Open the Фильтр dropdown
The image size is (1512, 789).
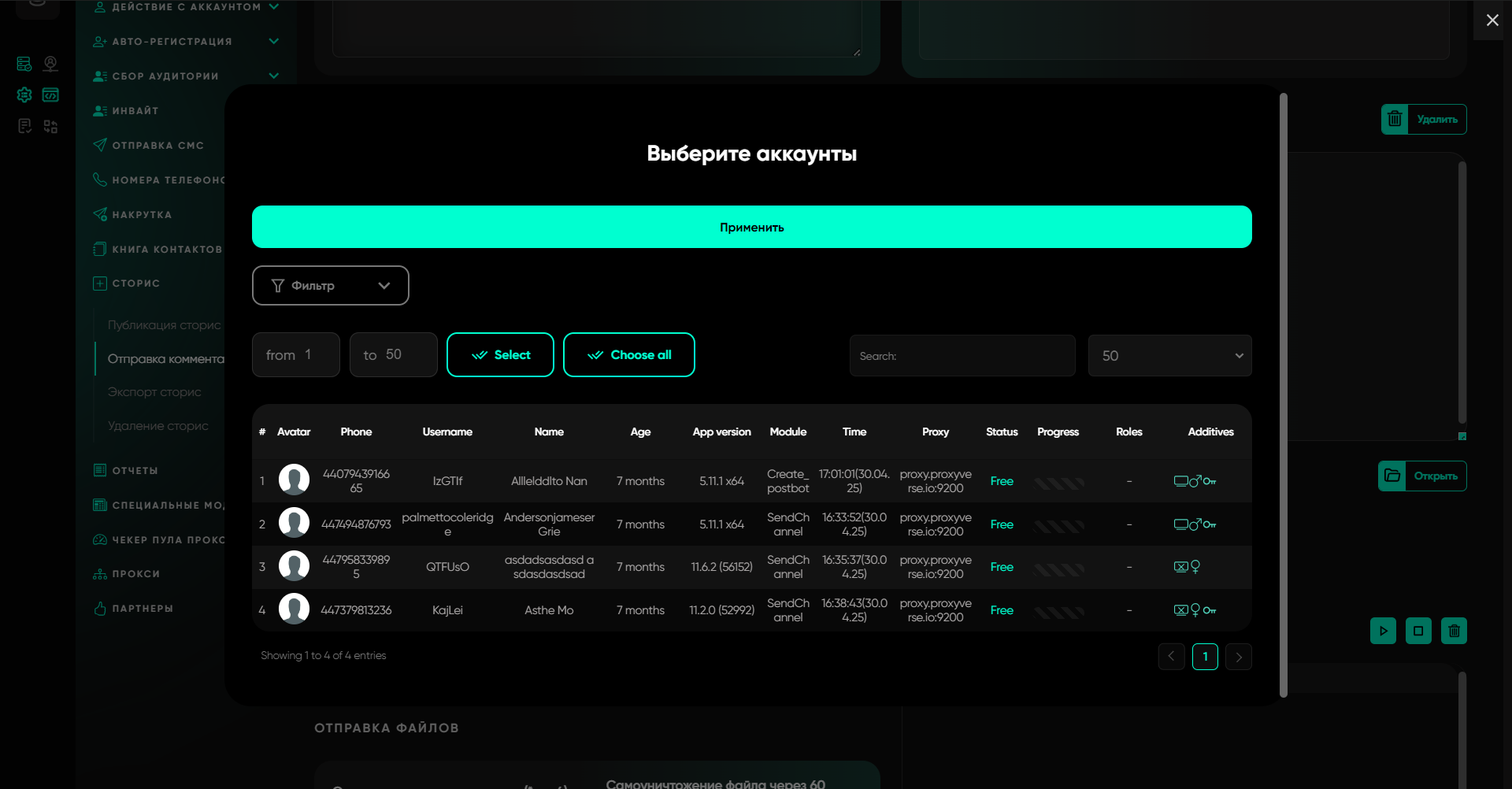pos(330,285)
